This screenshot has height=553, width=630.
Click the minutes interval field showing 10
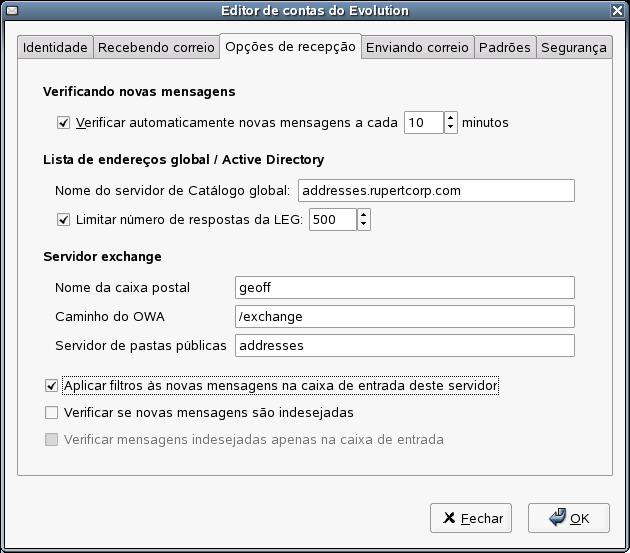423,123
